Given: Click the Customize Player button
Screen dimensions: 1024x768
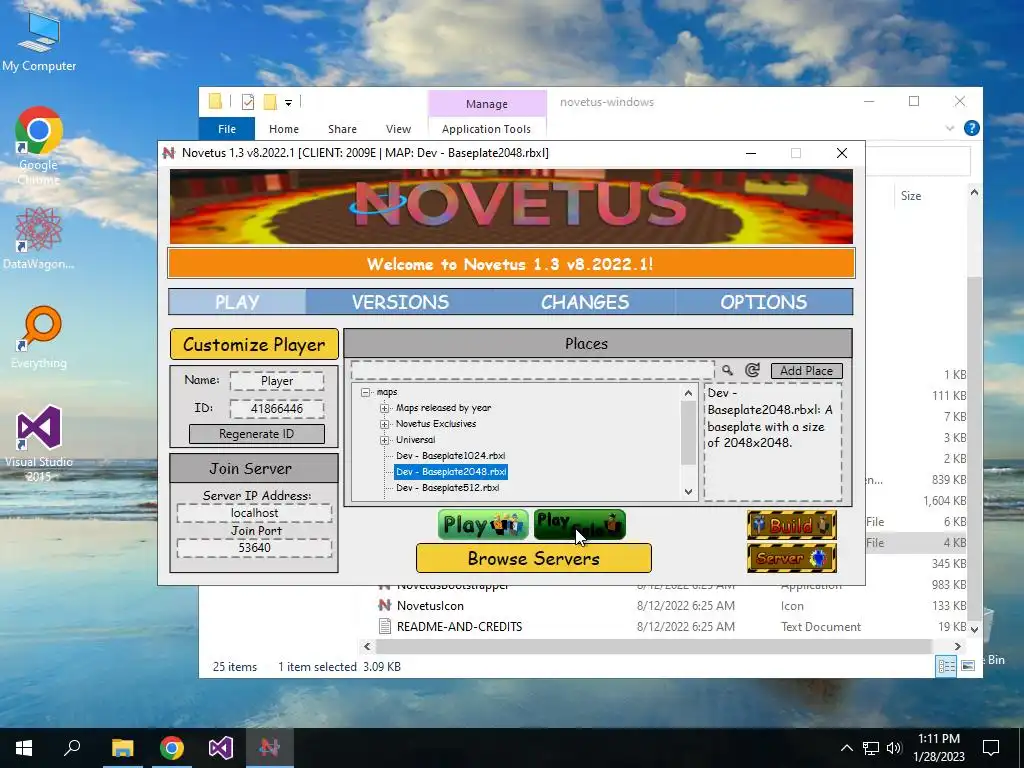Looking at the screenshot, I should pyautogui.click(x=254, y=344).
